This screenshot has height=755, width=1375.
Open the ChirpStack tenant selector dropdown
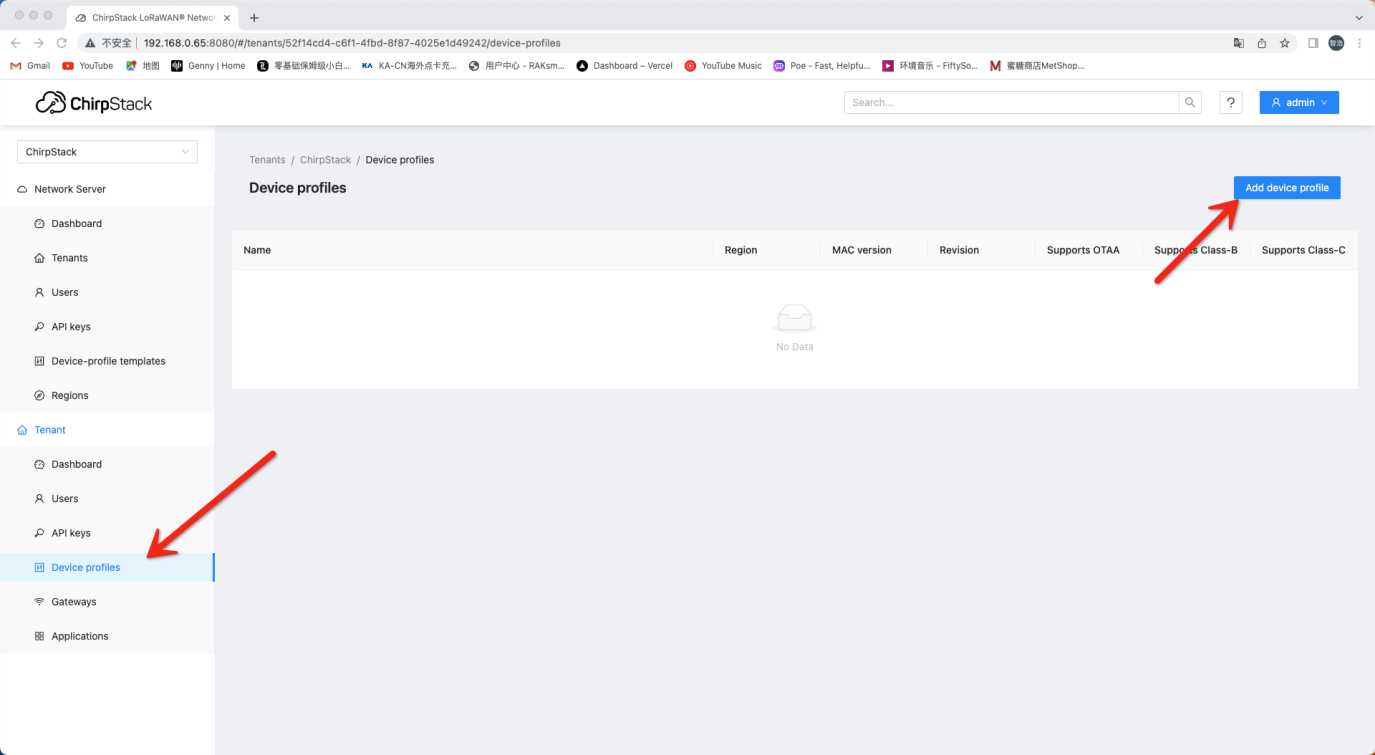pos(107,152)
